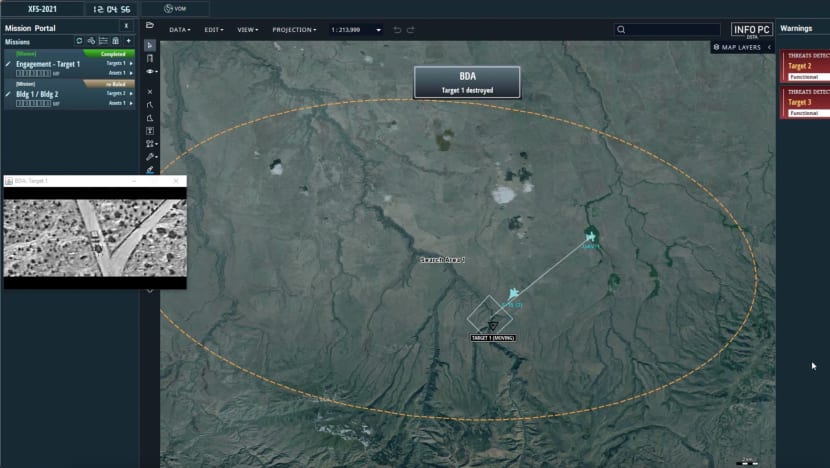Viewport: 830px width, 468px height.
Task: Select the X delete tool in toolbar
Action: [x=150, y=91]
